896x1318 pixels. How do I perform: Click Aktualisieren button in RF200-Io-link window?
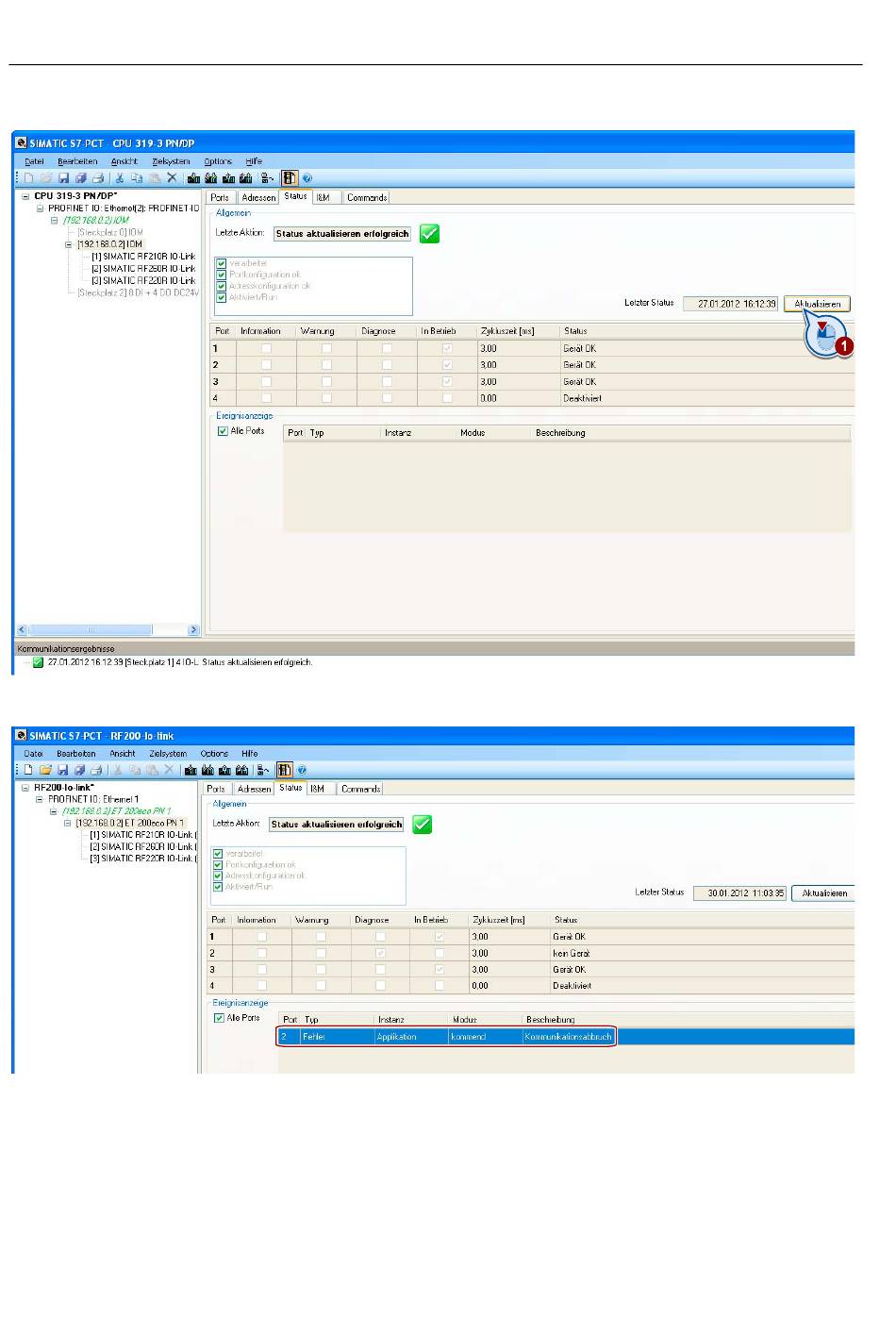pyautogui.click(x=824, y=893)
